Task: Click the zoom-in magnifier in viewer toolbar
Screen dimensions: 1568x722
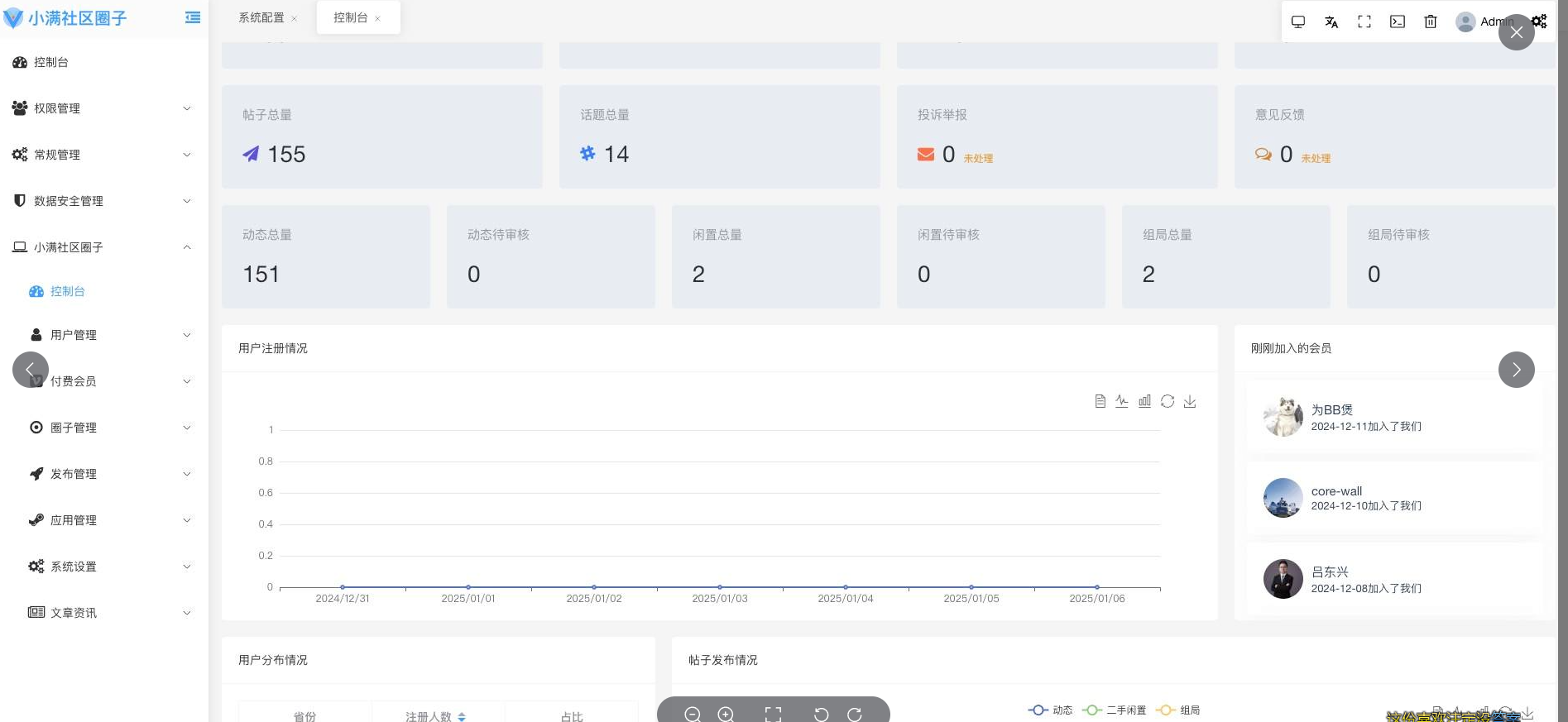Action: [x=726, y=715]
